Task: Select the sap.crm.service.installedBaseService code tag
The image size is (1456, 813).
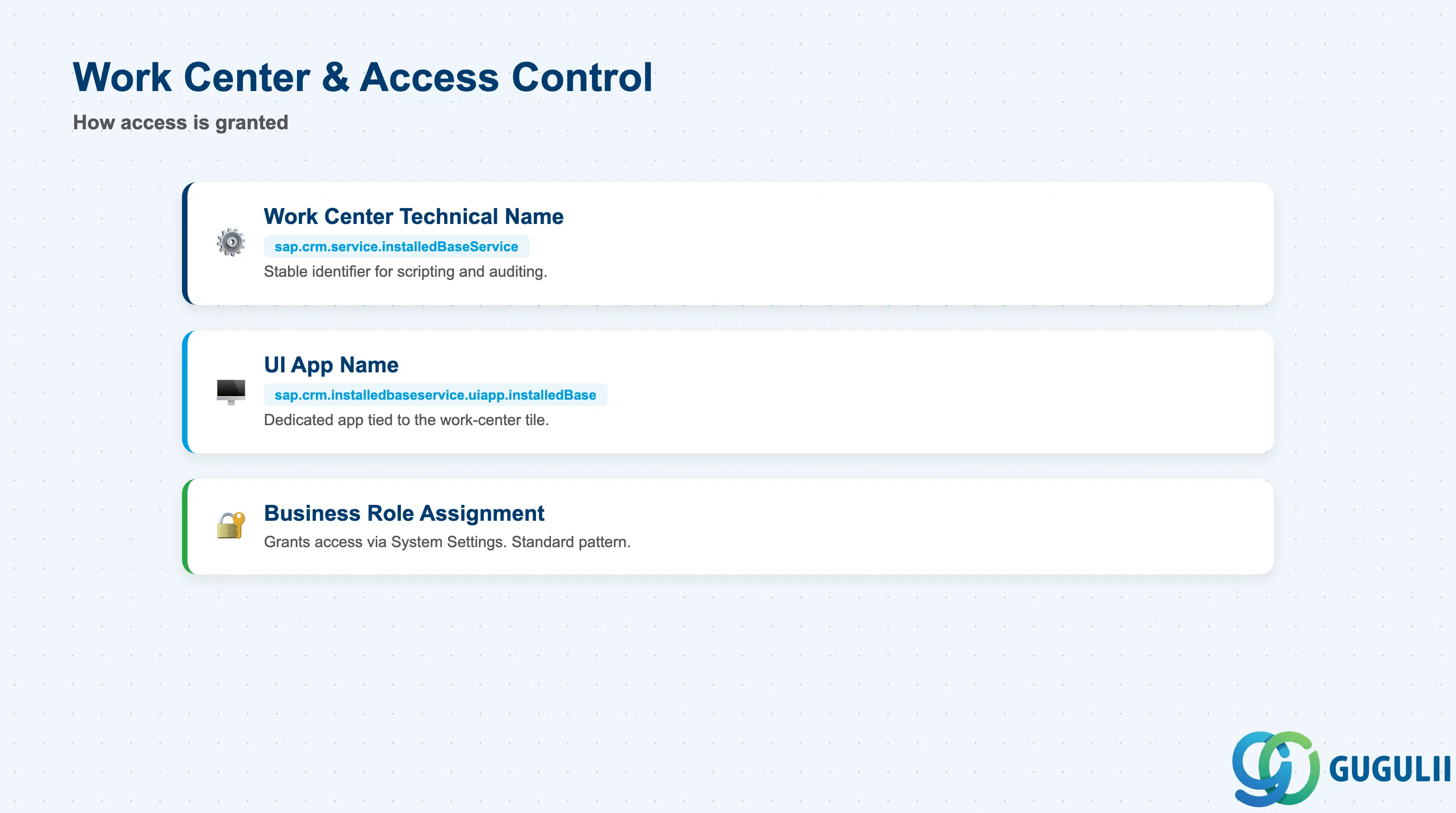Action: [x=396, y=247]
